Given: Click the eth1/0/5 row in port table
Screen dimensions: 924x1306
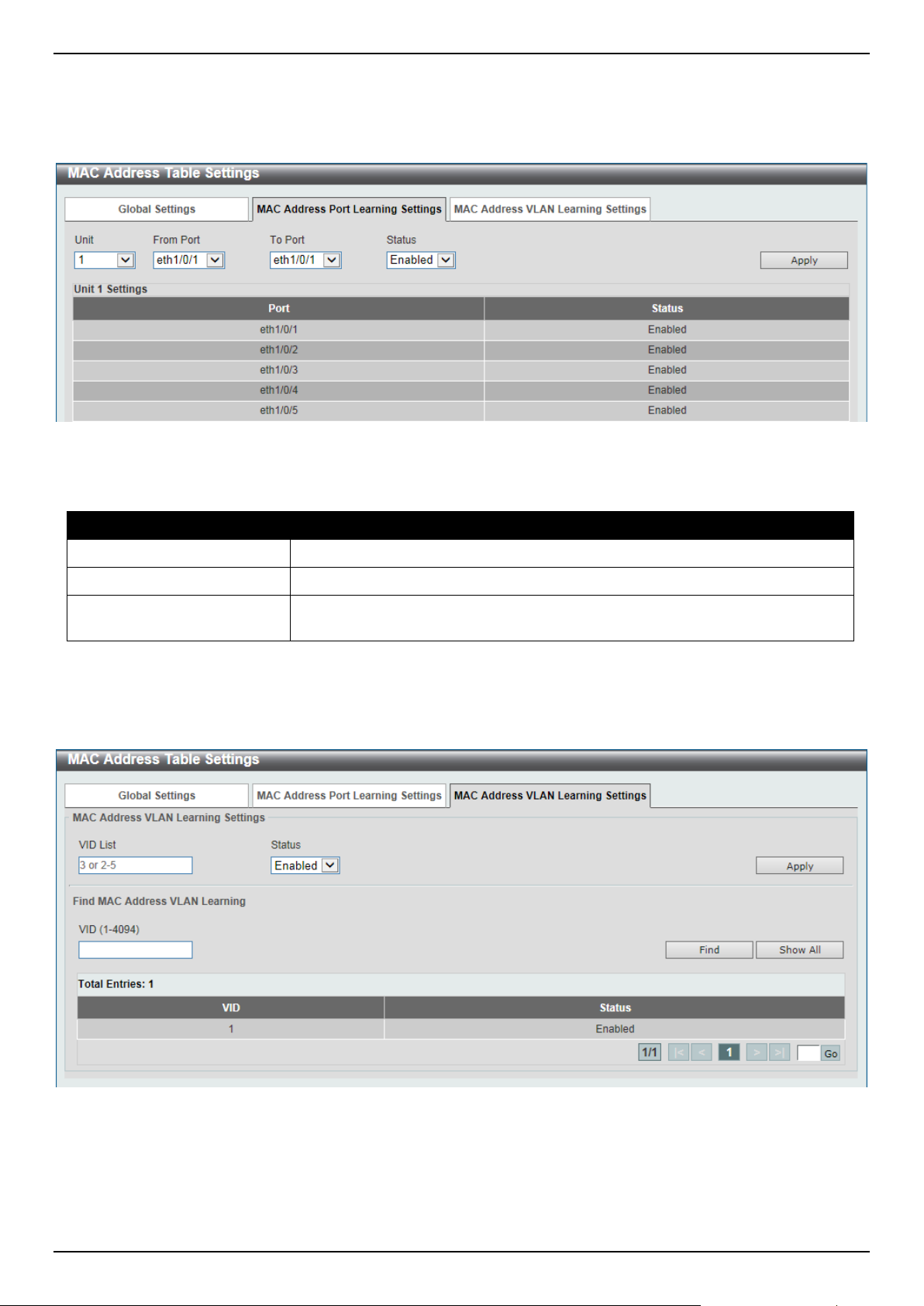Looking at the screenshot, I should click(x=461, y=410).
